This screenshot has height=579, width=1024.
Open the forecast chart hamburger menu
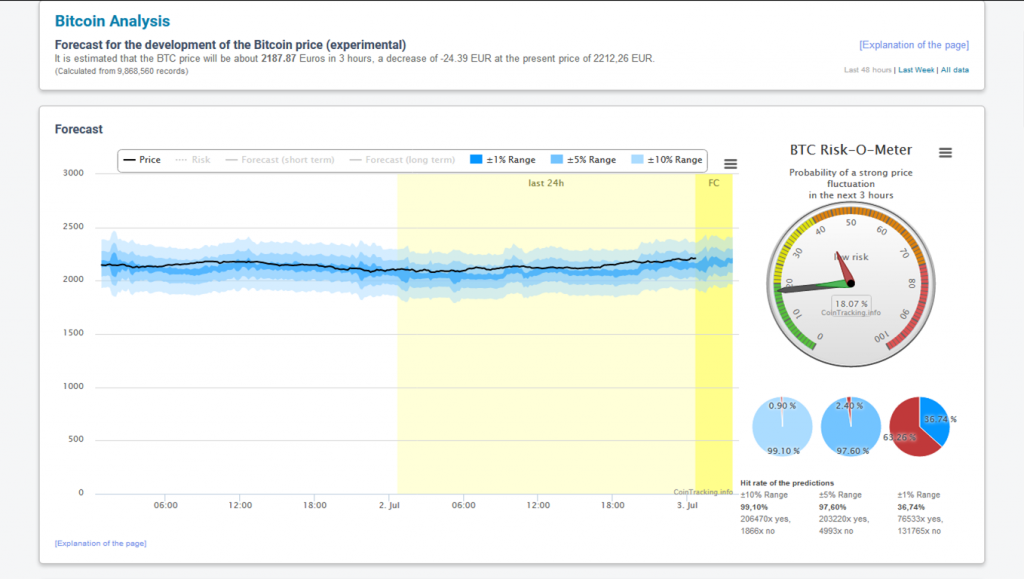730,164
